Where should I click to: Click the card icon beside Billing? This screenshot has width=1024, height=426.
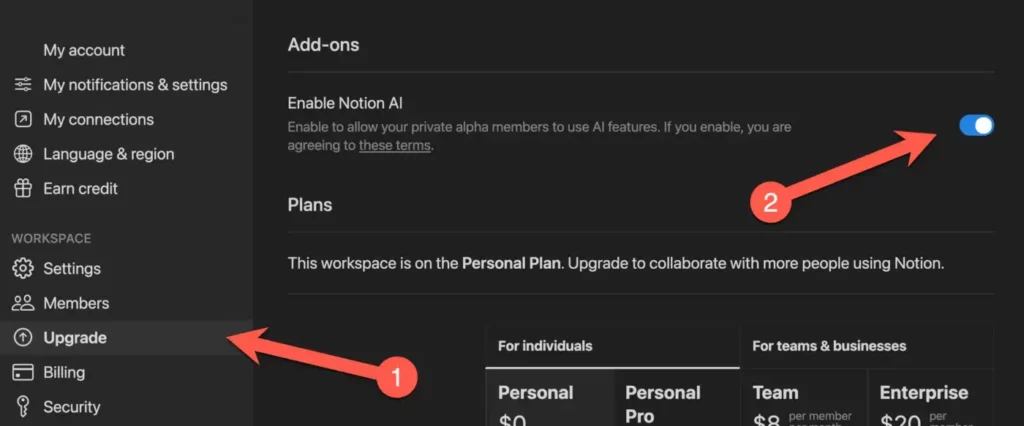[23, 372]
